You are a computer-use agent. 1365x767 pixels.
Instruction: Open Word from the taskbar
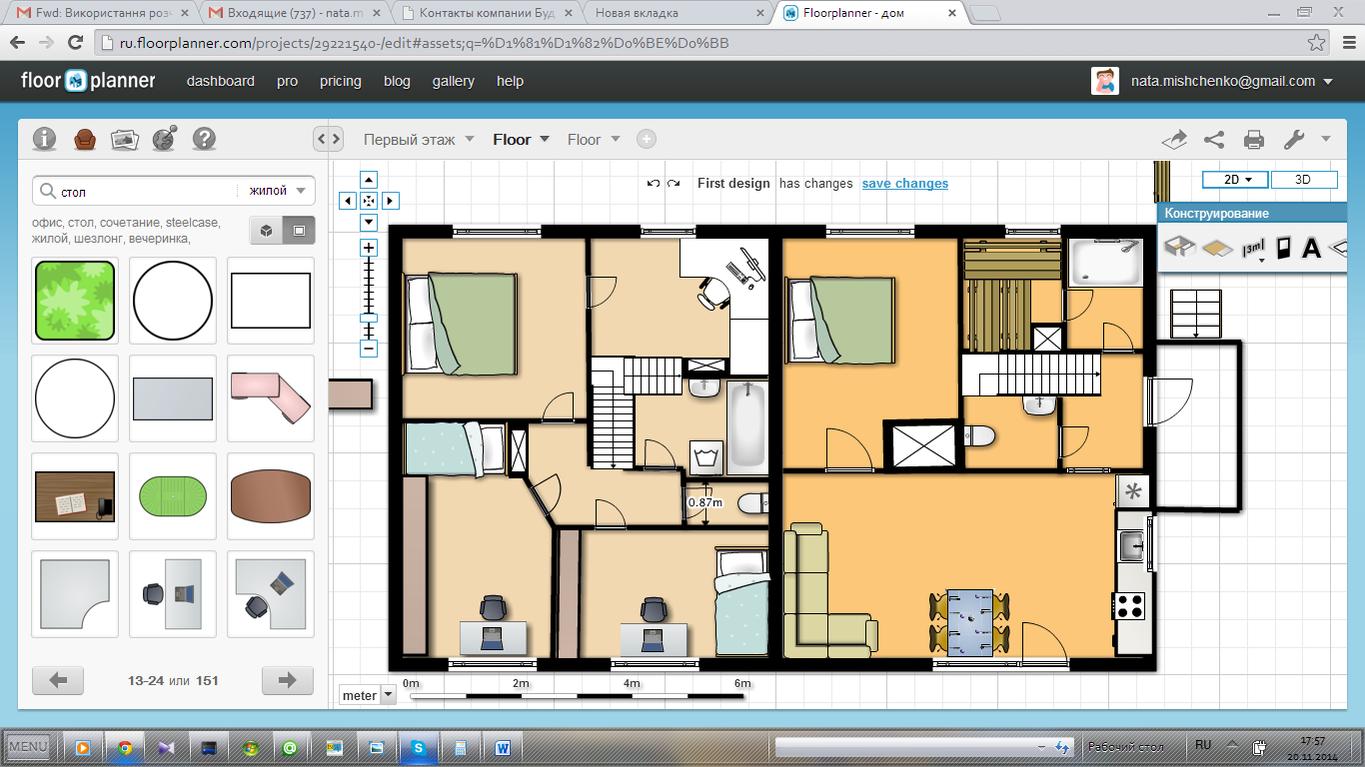tap(502, 746)
